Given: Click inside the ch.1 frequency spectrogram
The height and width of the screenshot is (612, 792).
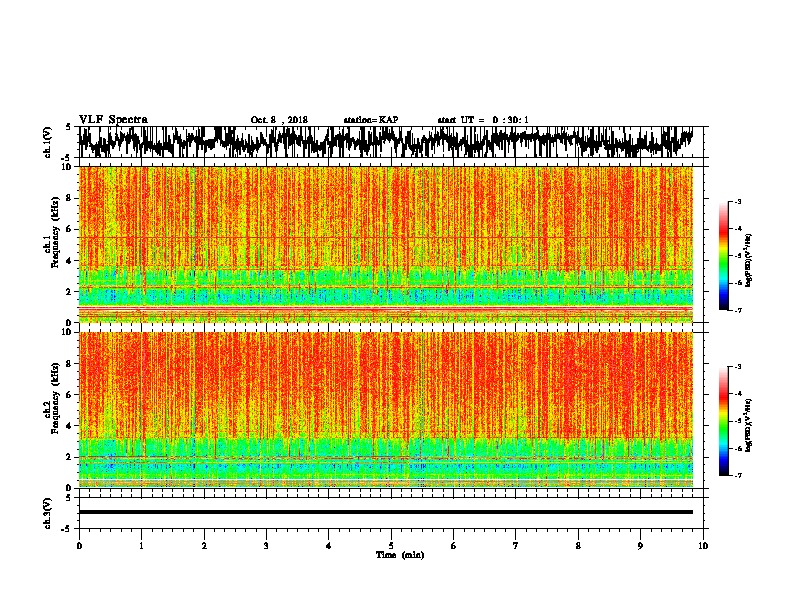Looking at the screenshot, I should click(x=385, y=244).
